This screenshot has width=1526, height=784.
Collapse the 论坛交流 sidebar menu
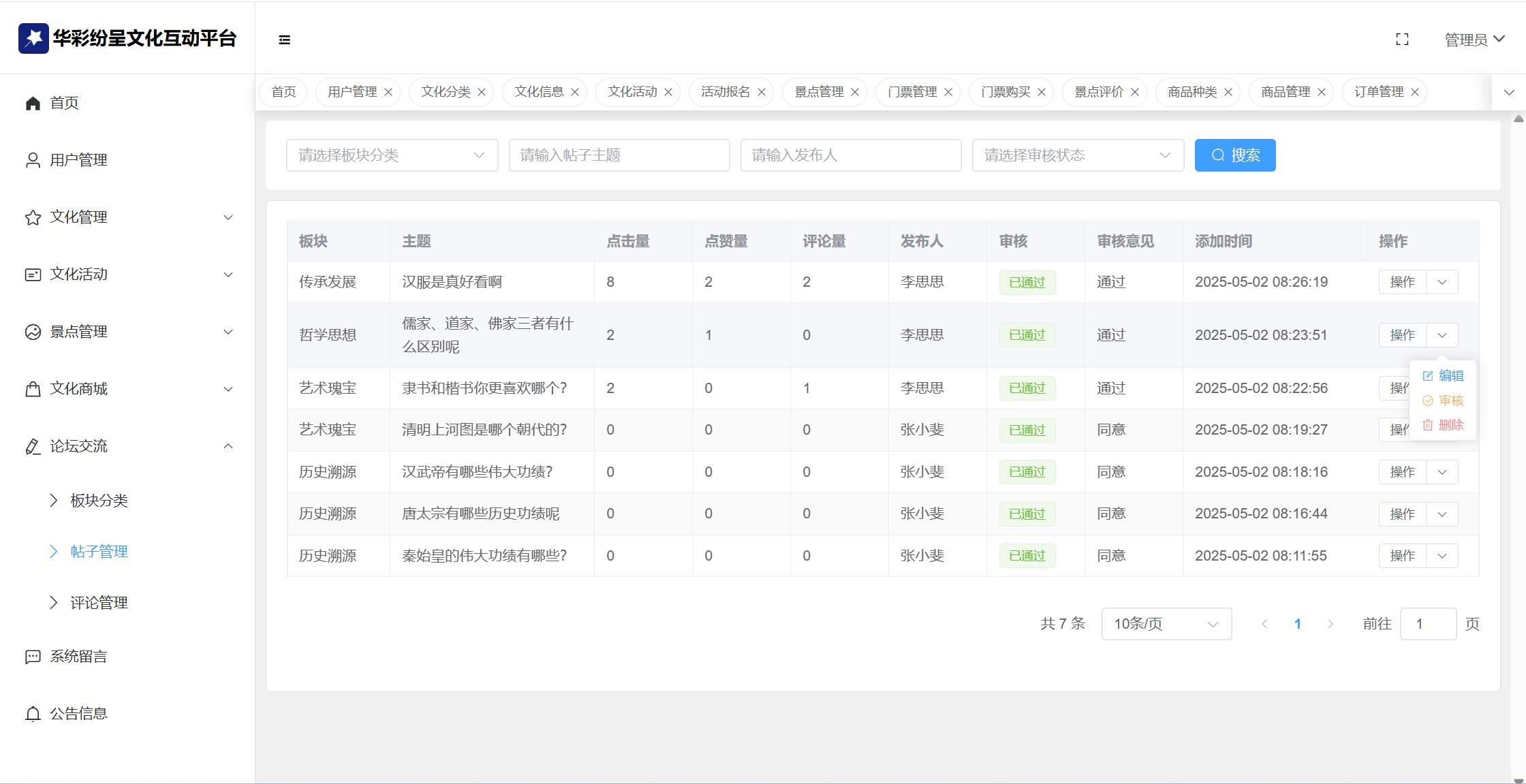click(x=128, y=446)
